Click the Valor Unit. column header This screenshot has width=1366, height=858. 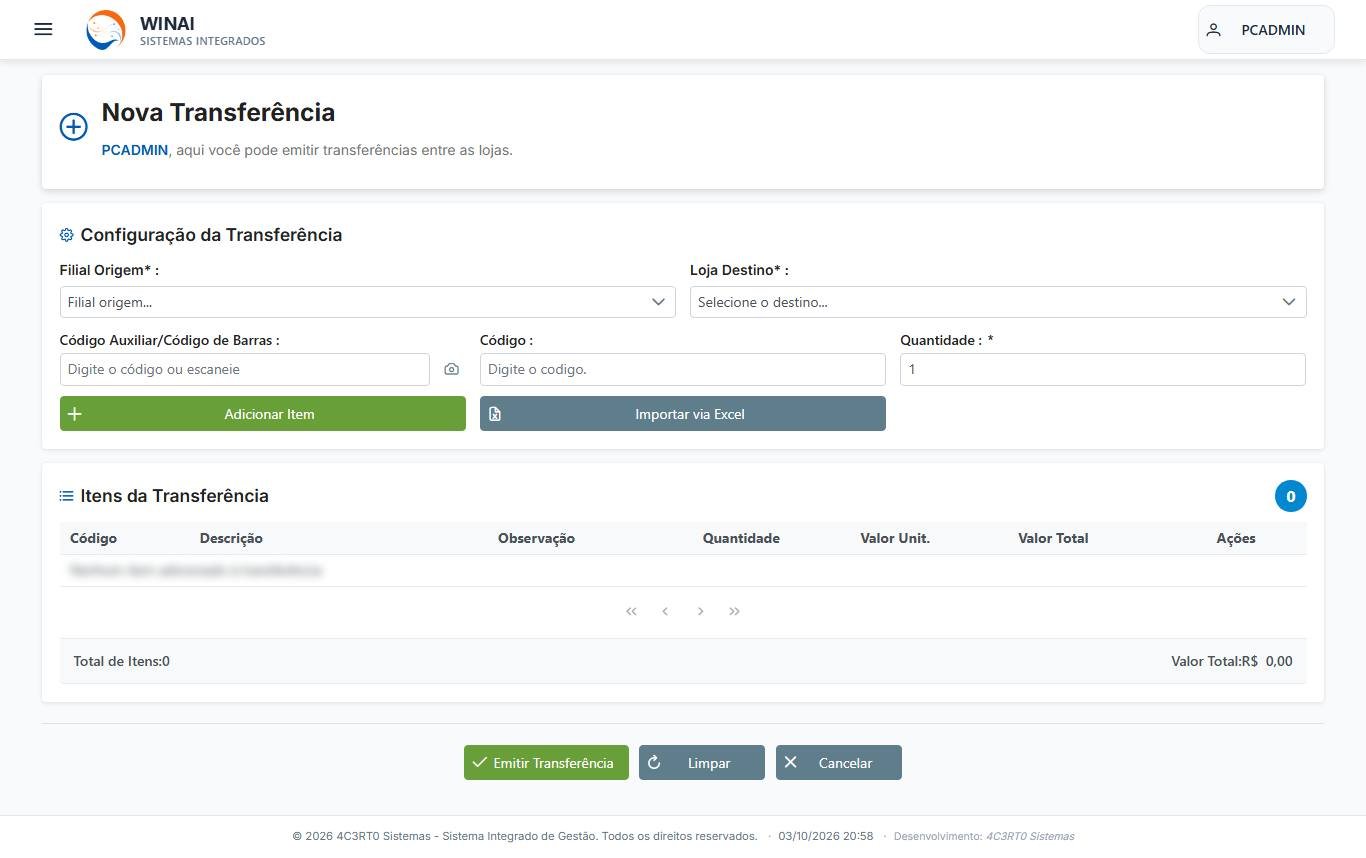[x=895, y=538]
